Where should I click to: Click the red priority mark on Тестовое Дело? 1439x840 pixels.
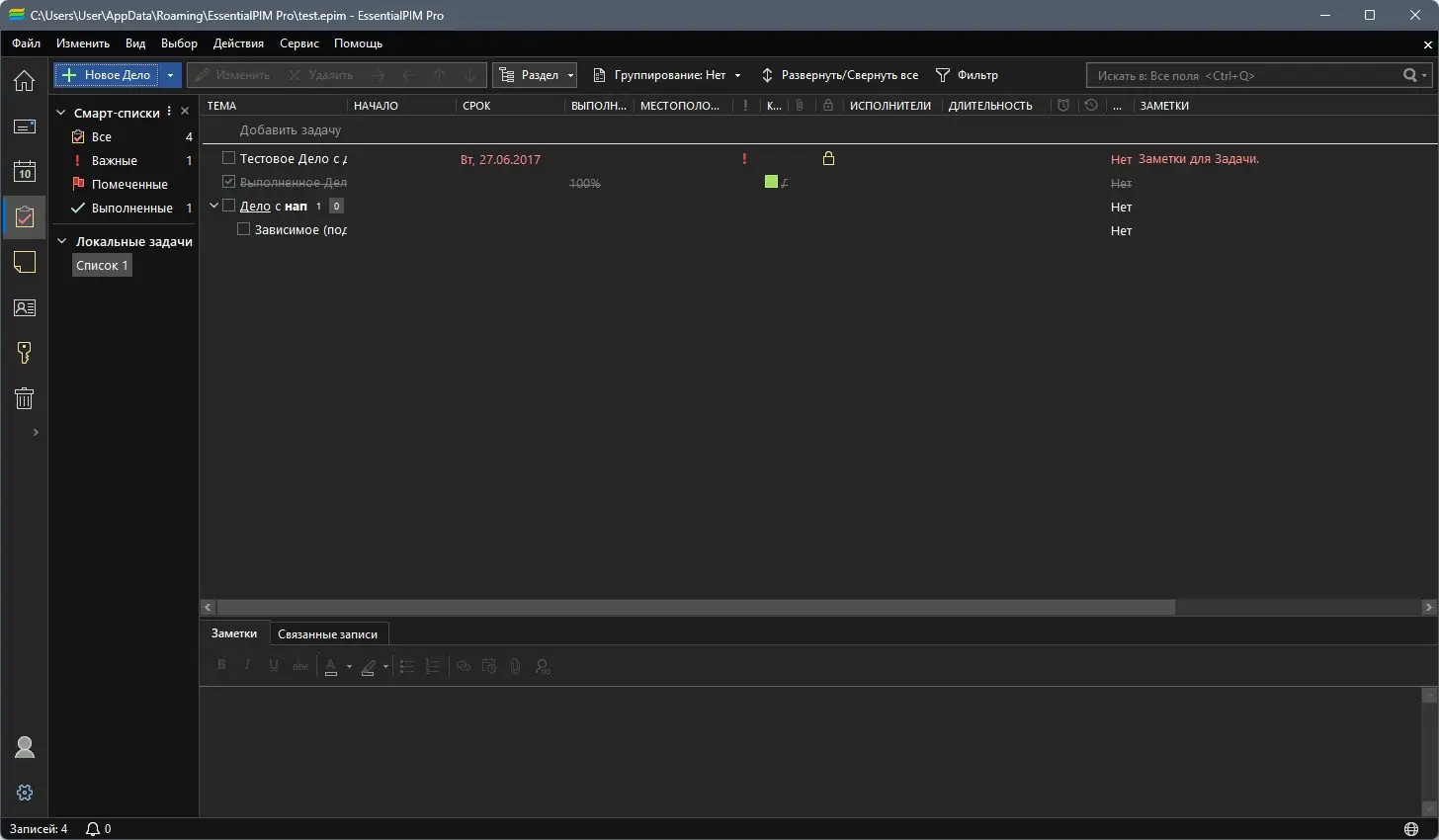[x=744, y=158]
